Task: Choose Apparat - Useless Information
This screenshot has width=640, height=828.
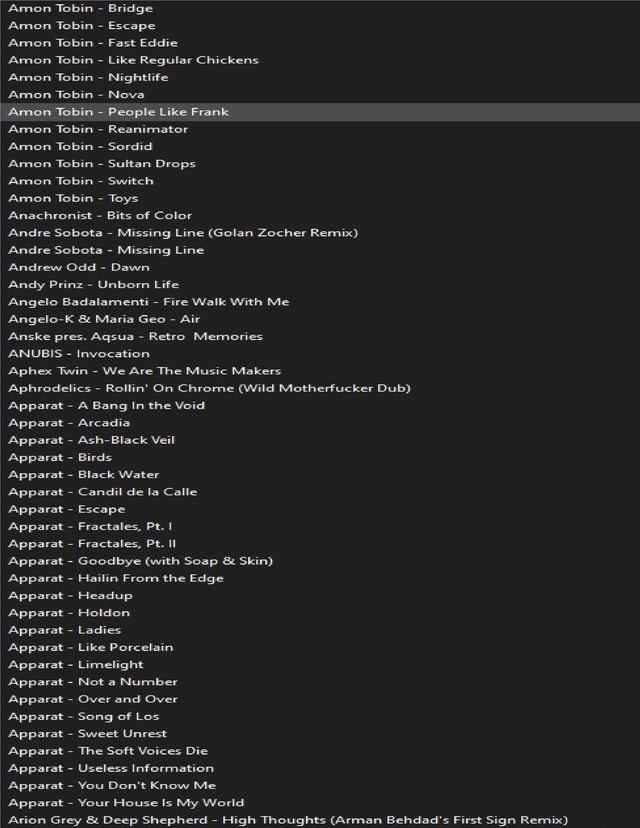Action: tap(111, 769)
